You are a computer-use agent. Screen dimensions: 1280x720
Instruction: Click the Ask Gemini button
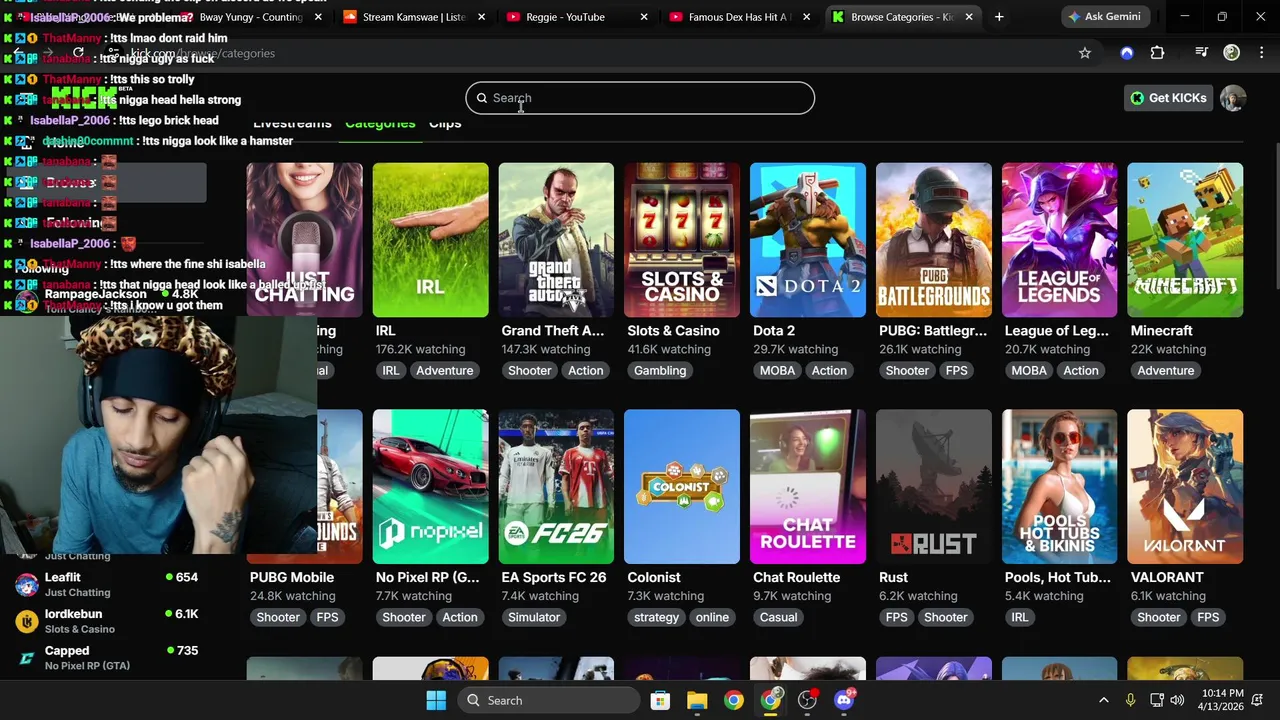coord(1107,17)
